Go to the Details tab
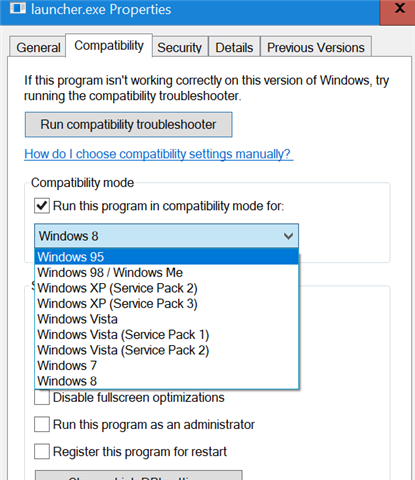This screenshot has height=480, width=415. 234,47
